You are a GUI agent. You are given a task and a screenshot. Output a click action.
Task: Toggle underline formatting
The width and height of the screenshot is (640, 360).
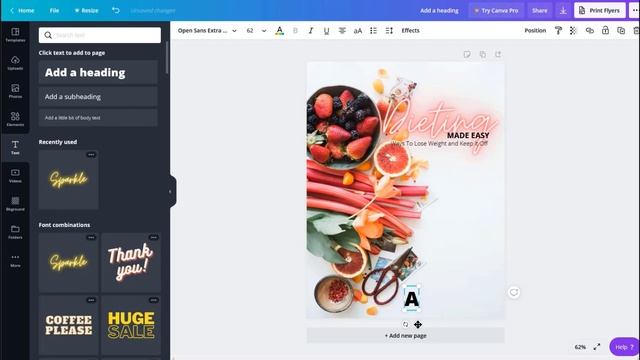coord(327,31)
